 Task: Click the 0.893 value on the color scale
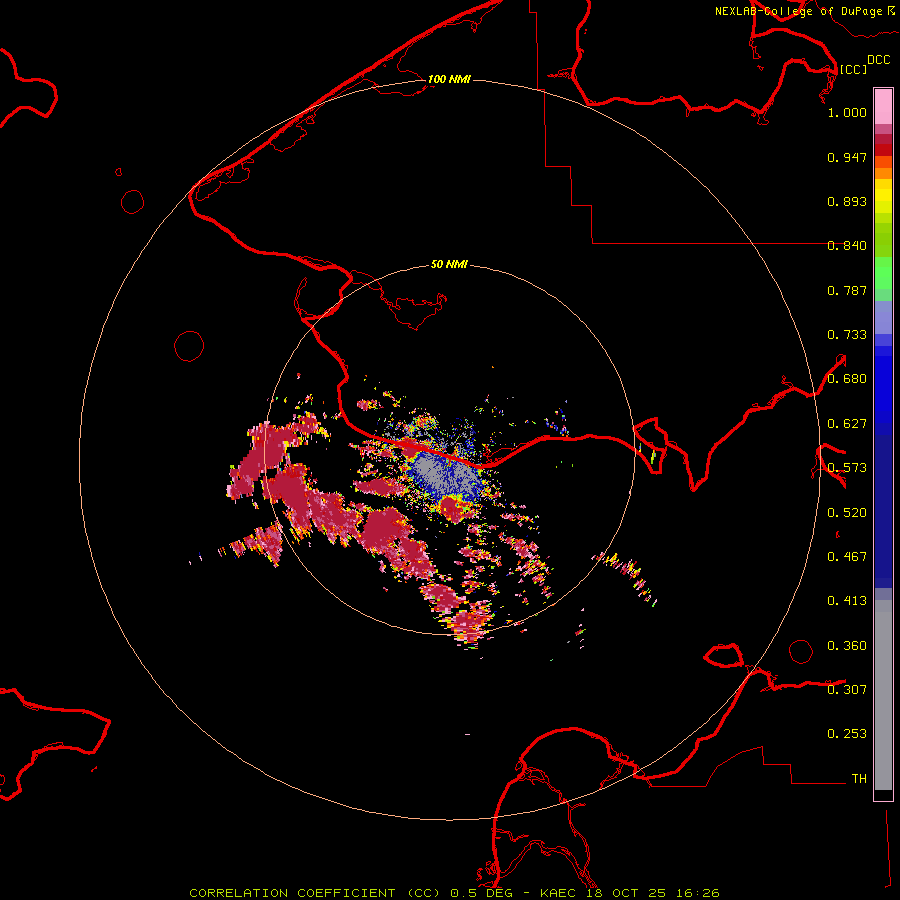(847, 201)
